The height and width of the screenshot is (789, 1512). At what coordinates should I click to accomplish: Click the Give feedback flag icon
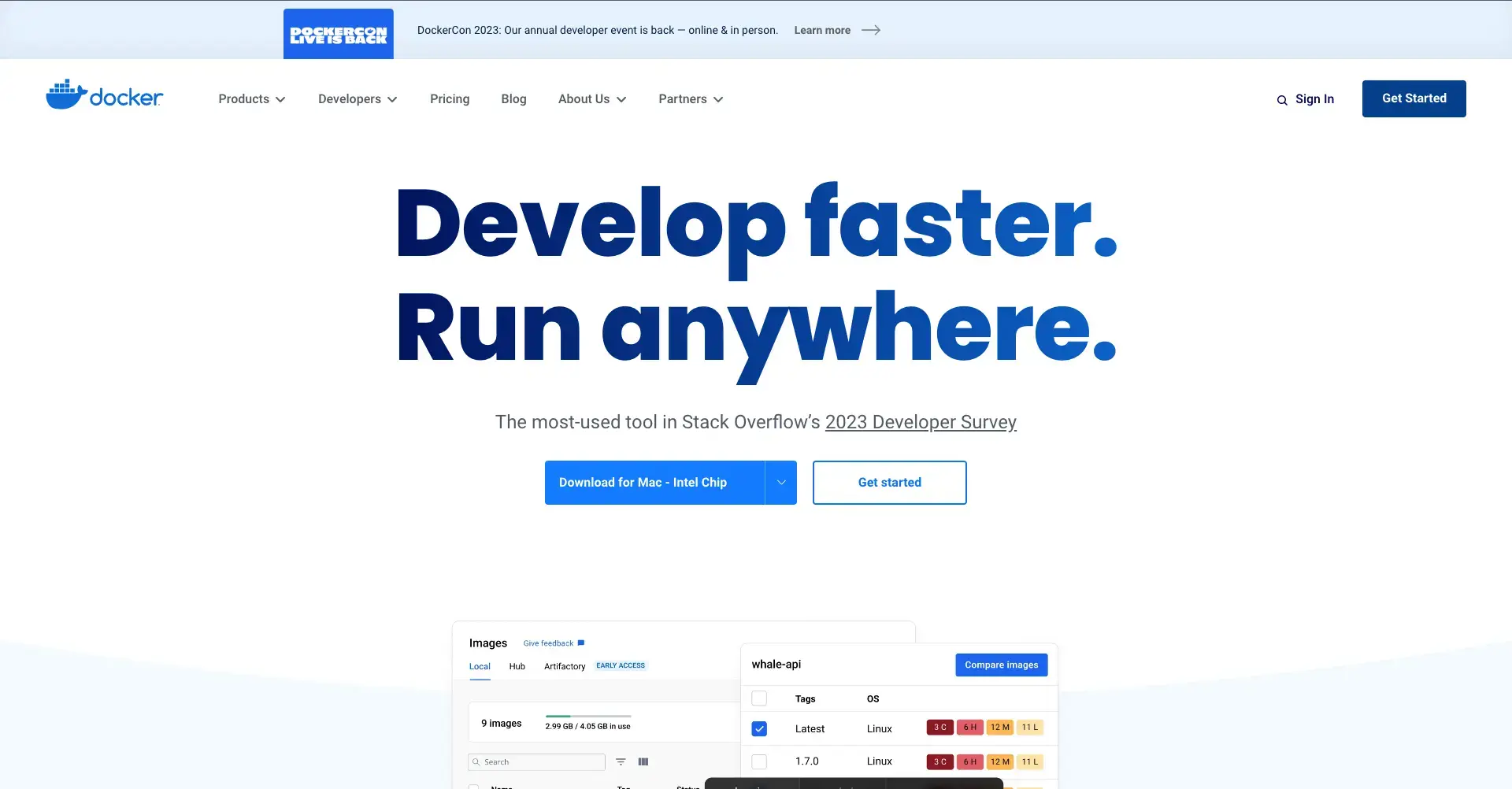point(581,643)
